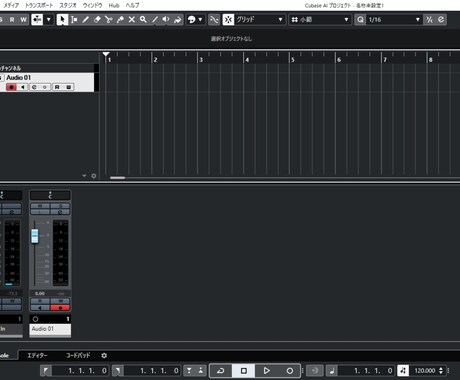The image size is (460, 380).
Task: Select the Draw pencil tool
Action: [86, 20]
